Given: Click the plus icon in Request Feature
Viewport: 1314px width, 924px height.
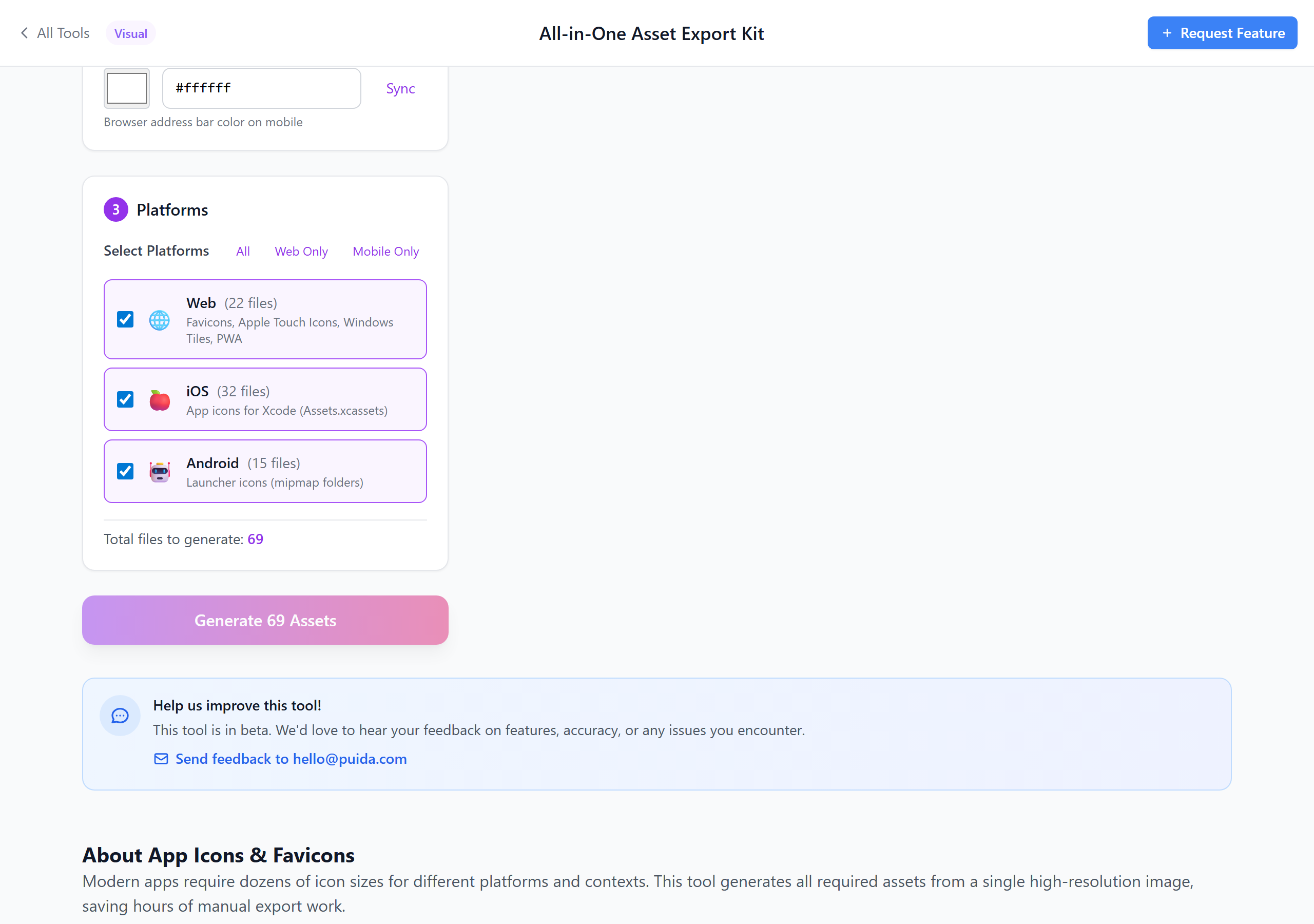Looking at the screenshot, I should [1167, 33].
